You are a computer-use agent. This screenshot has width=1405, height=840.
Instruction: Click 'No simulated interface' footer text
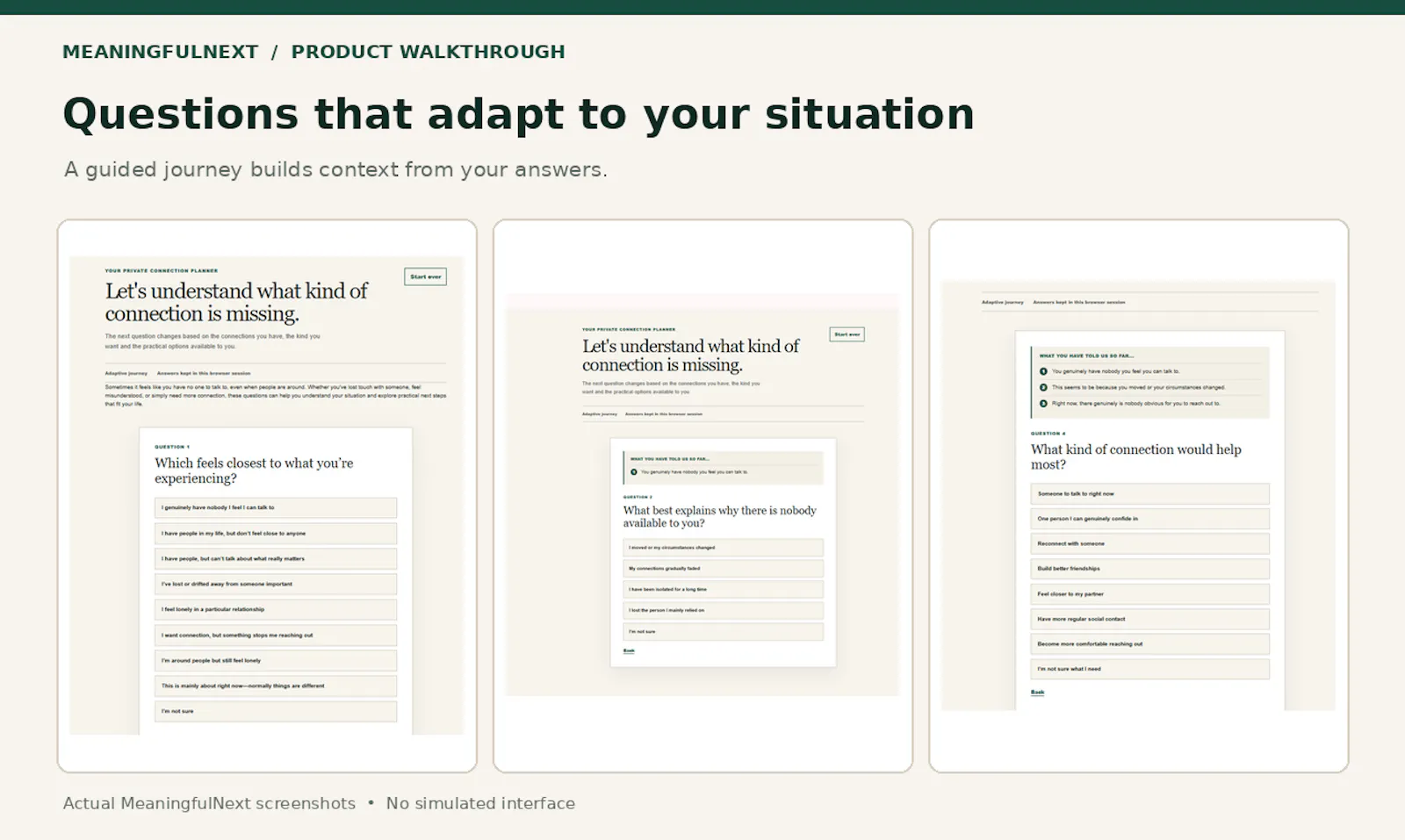click(480, 803)
